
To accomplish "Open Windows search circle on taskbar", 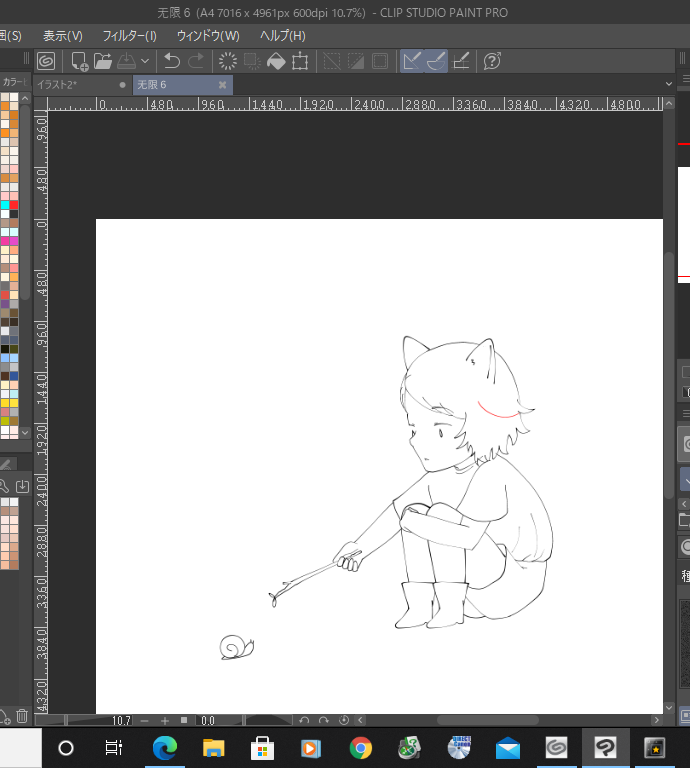I will [x=66, y=748].
